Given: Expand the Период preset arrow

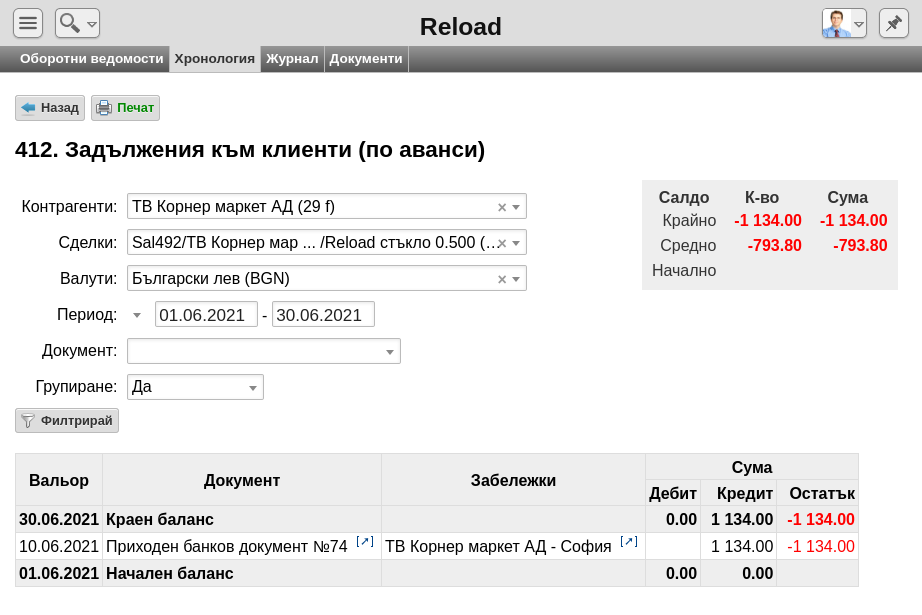Looking at the screenshot, I should pos(136,315).
